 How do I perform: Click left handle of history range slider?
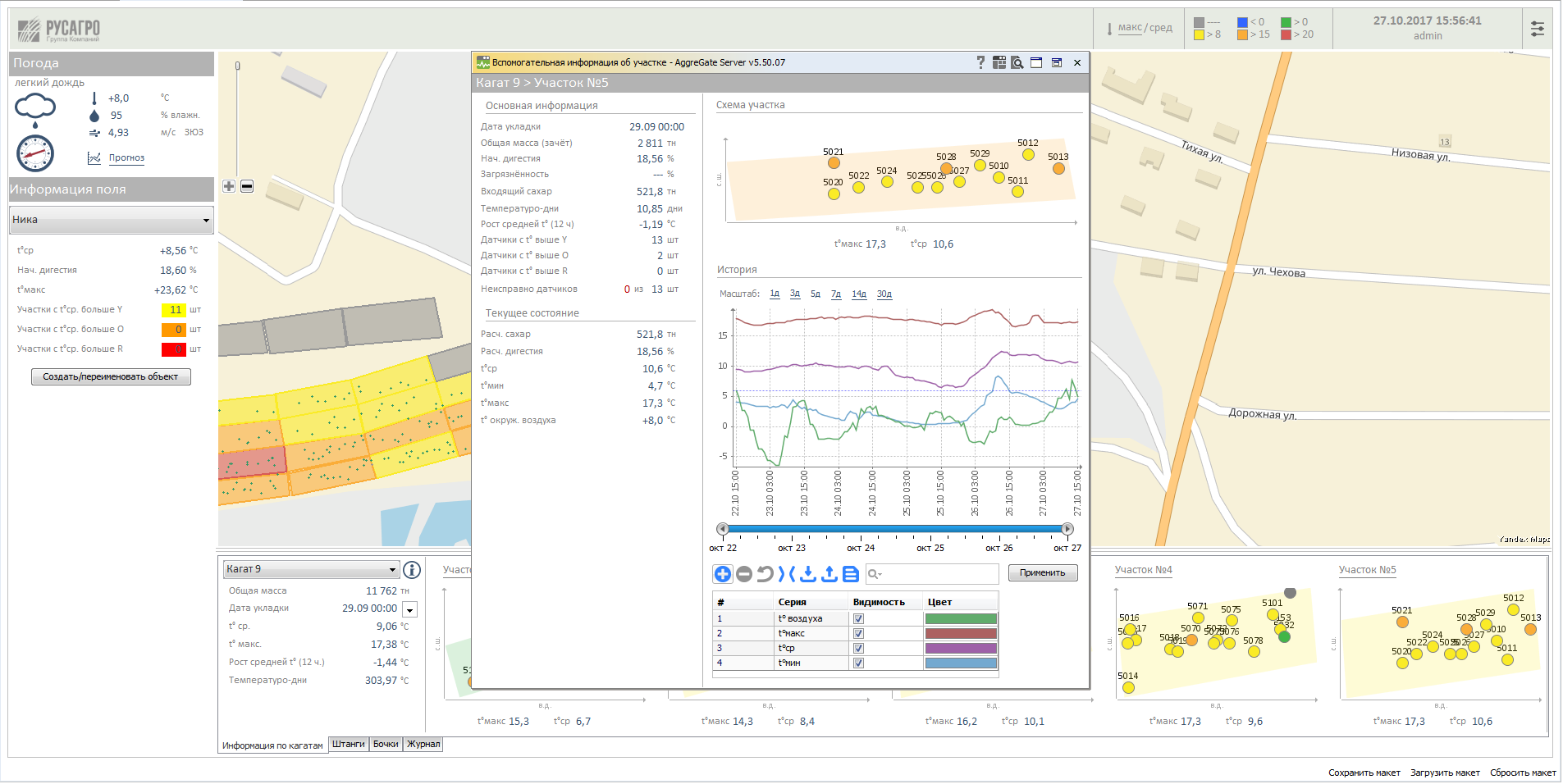tap(723, 529)
